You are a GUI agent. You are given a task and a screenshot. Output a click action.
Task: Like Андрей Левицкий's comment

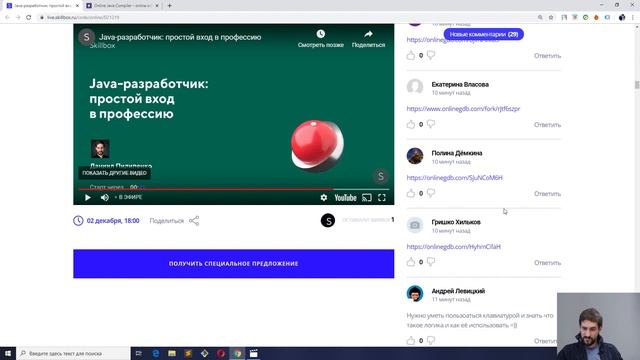click(x=411, y=340)
